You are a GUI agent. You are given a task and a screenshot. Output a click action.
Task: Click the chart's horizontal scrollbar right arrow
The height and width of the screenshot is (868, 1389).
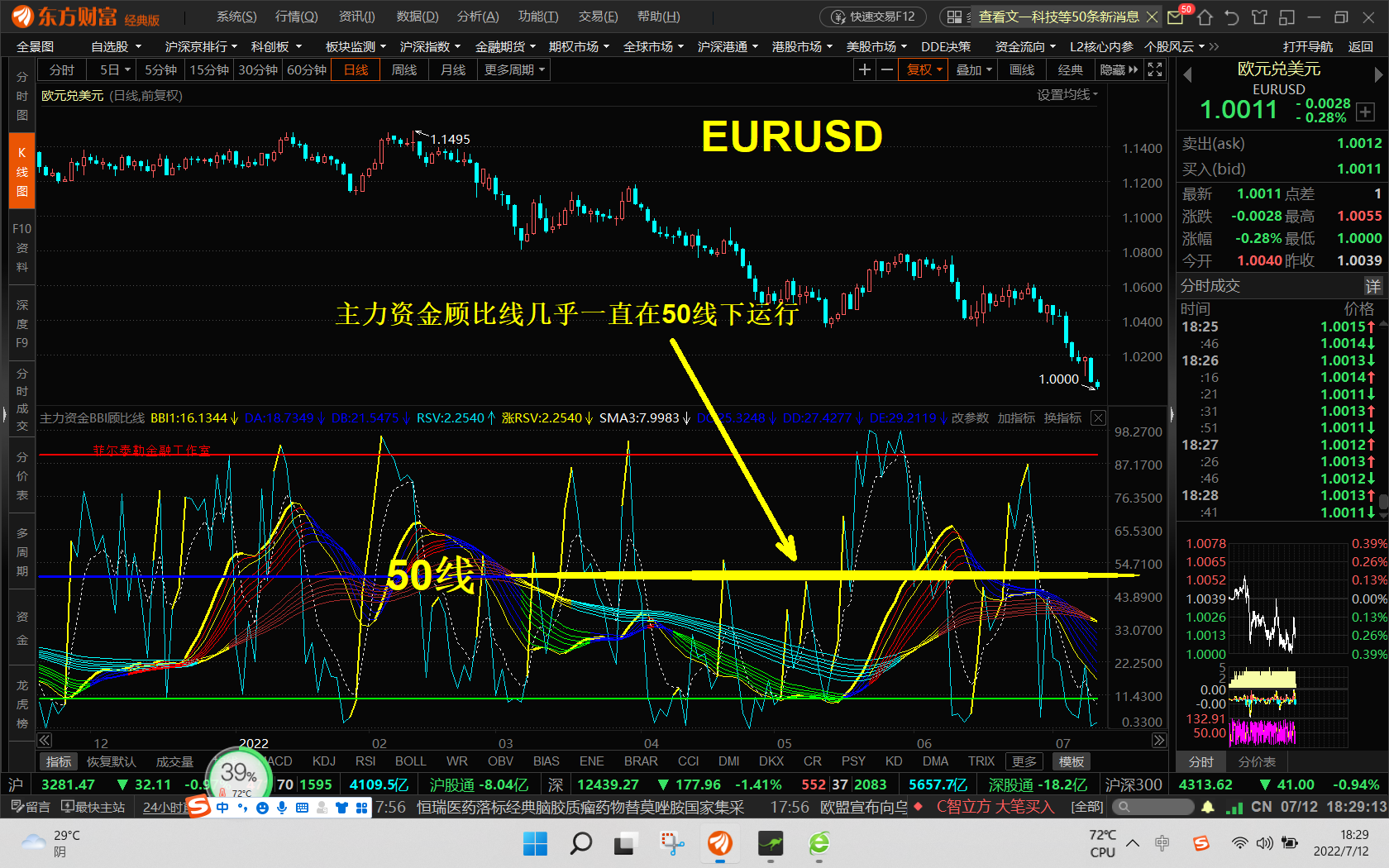1158,741
